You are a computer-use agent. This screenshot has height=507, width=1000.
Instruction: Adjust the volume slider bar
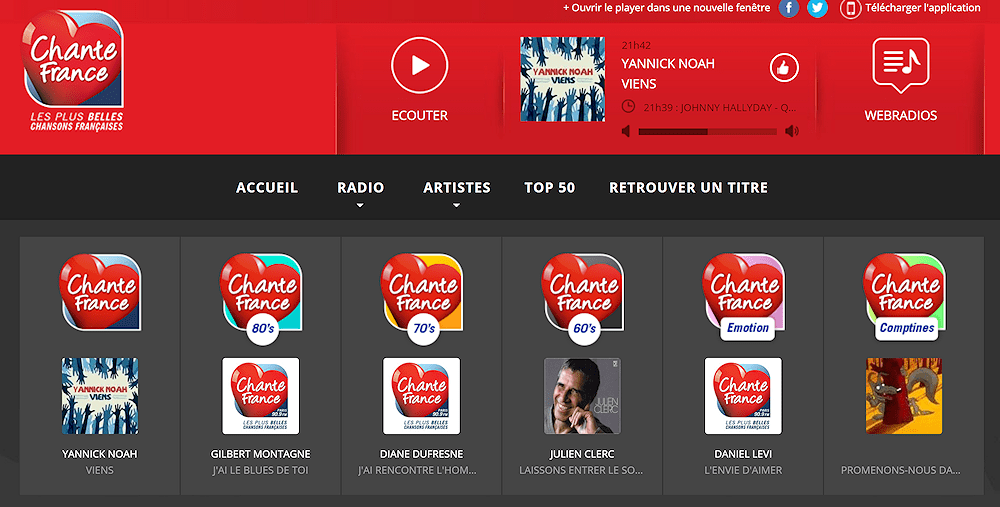tap(707, 132)
